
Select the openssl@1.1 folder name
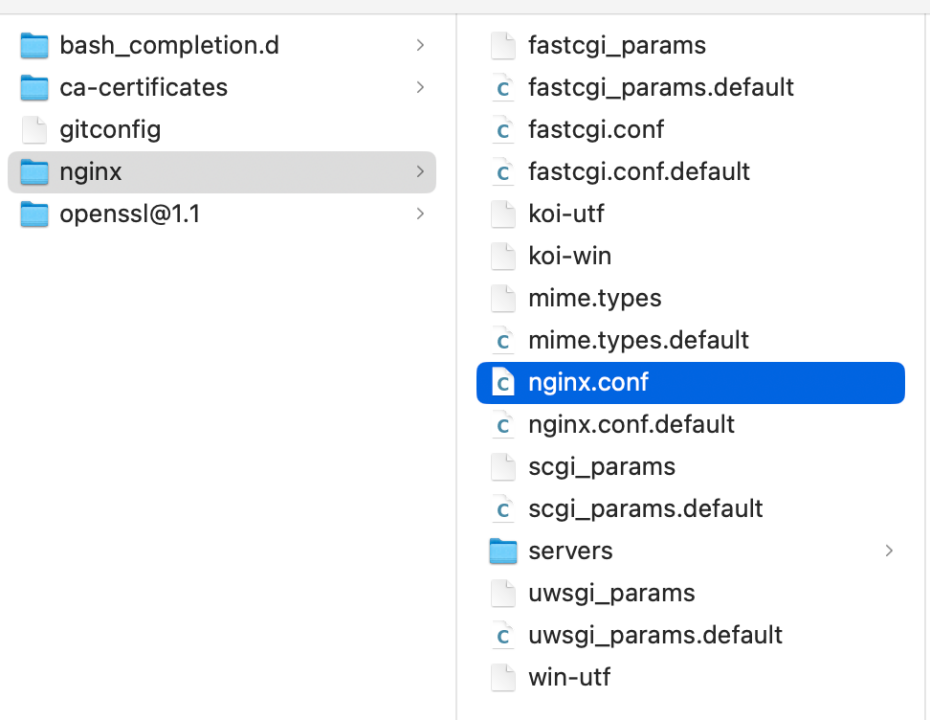130,214
